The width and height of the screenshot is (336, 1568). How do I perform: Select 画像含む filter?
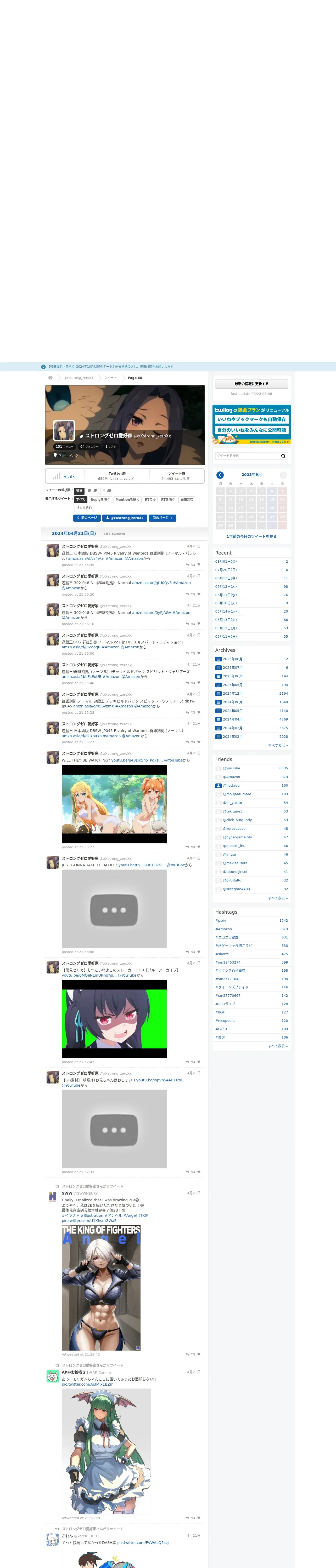tap(187, 500)
